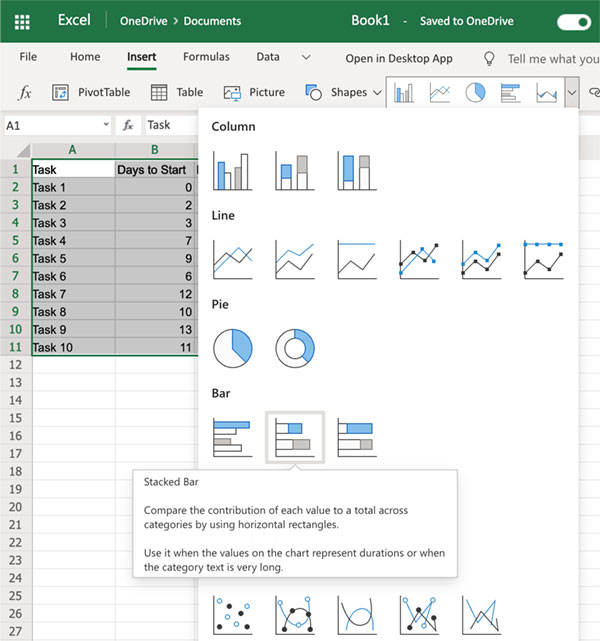Viewport: 600px width, 641px height.
Task: Choose the 100% Stacked Bar chart
Action: click(357, 437)
